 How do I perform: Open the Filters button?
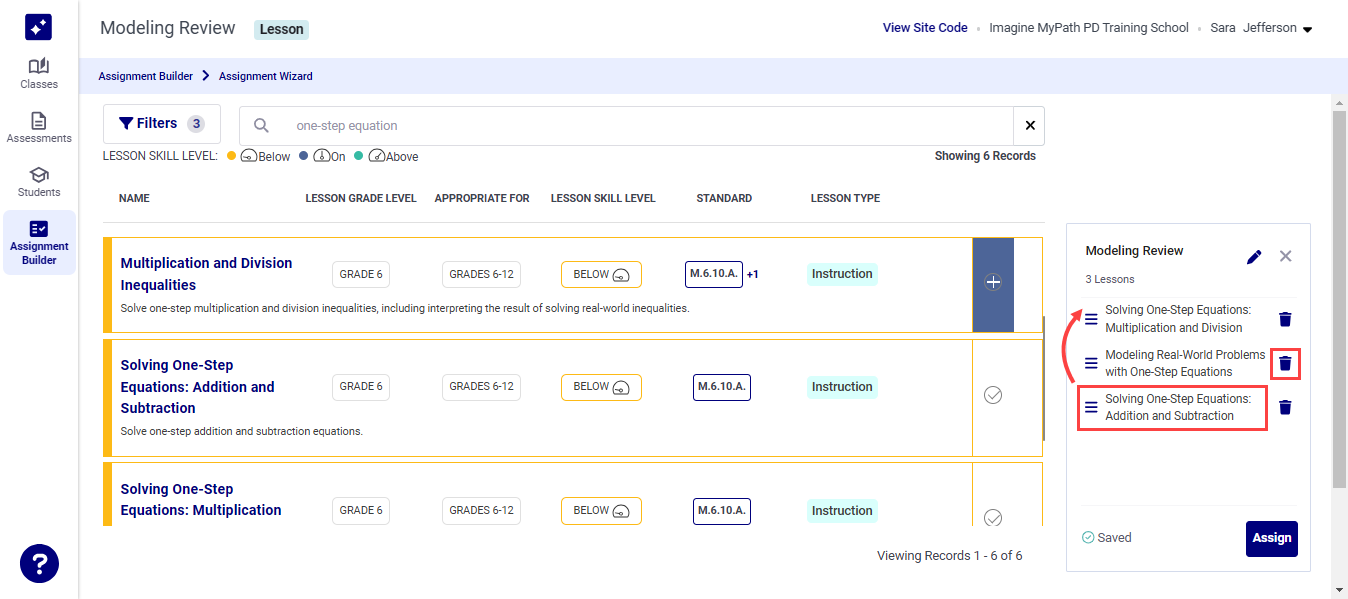(x=162, y=124)
